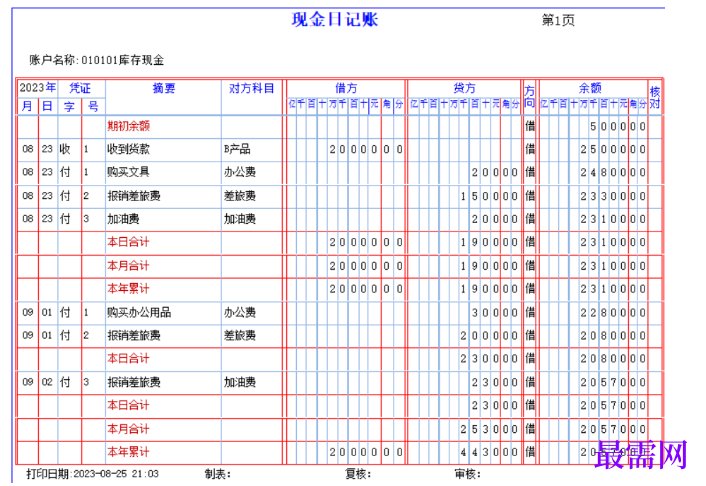Click the voucher word 收 in first entry
Image resolution: width=706 pixels, height=486 pixels.
point(65,149)
